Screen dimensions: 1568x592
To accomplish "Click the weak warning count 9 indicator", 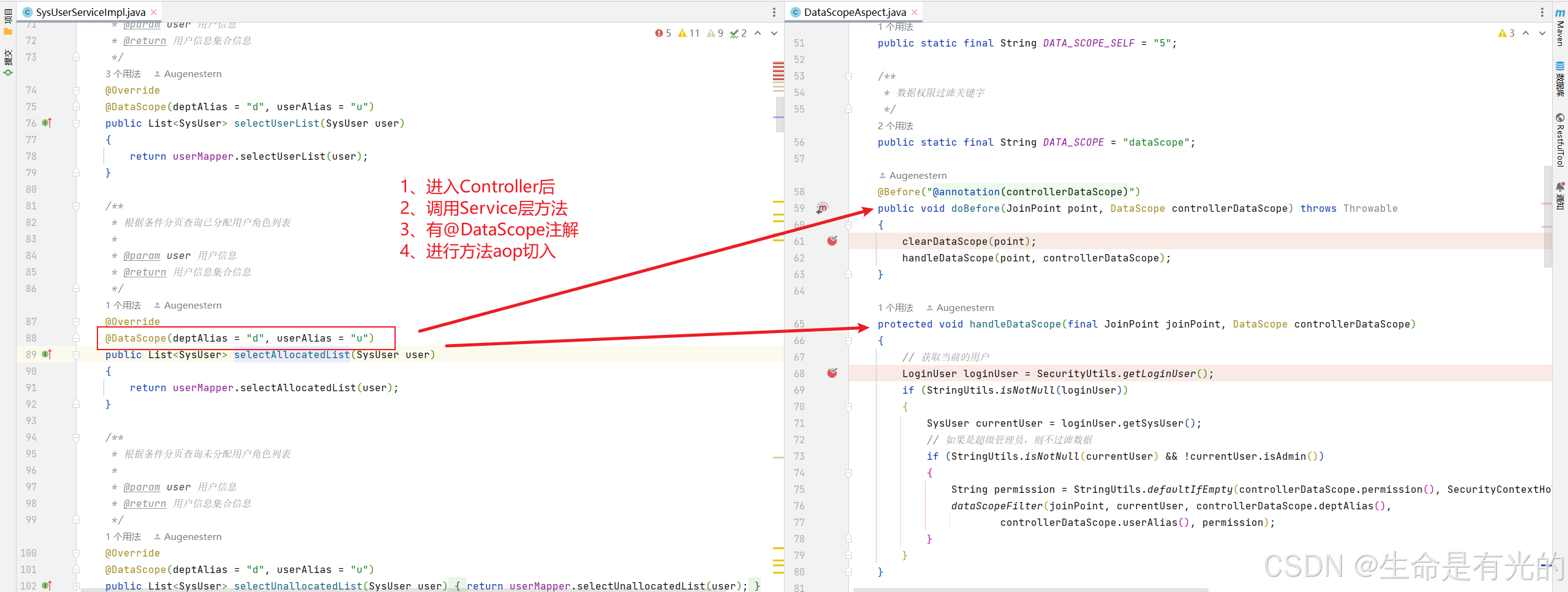I will [x=715, y=33].
